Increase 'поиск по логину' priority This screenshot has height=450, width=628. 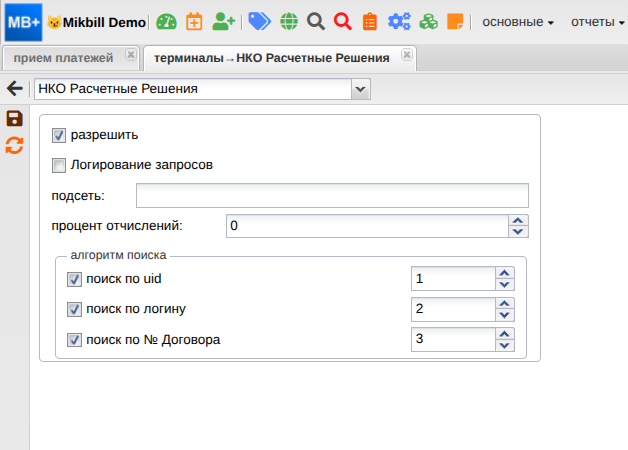(504, 303)
